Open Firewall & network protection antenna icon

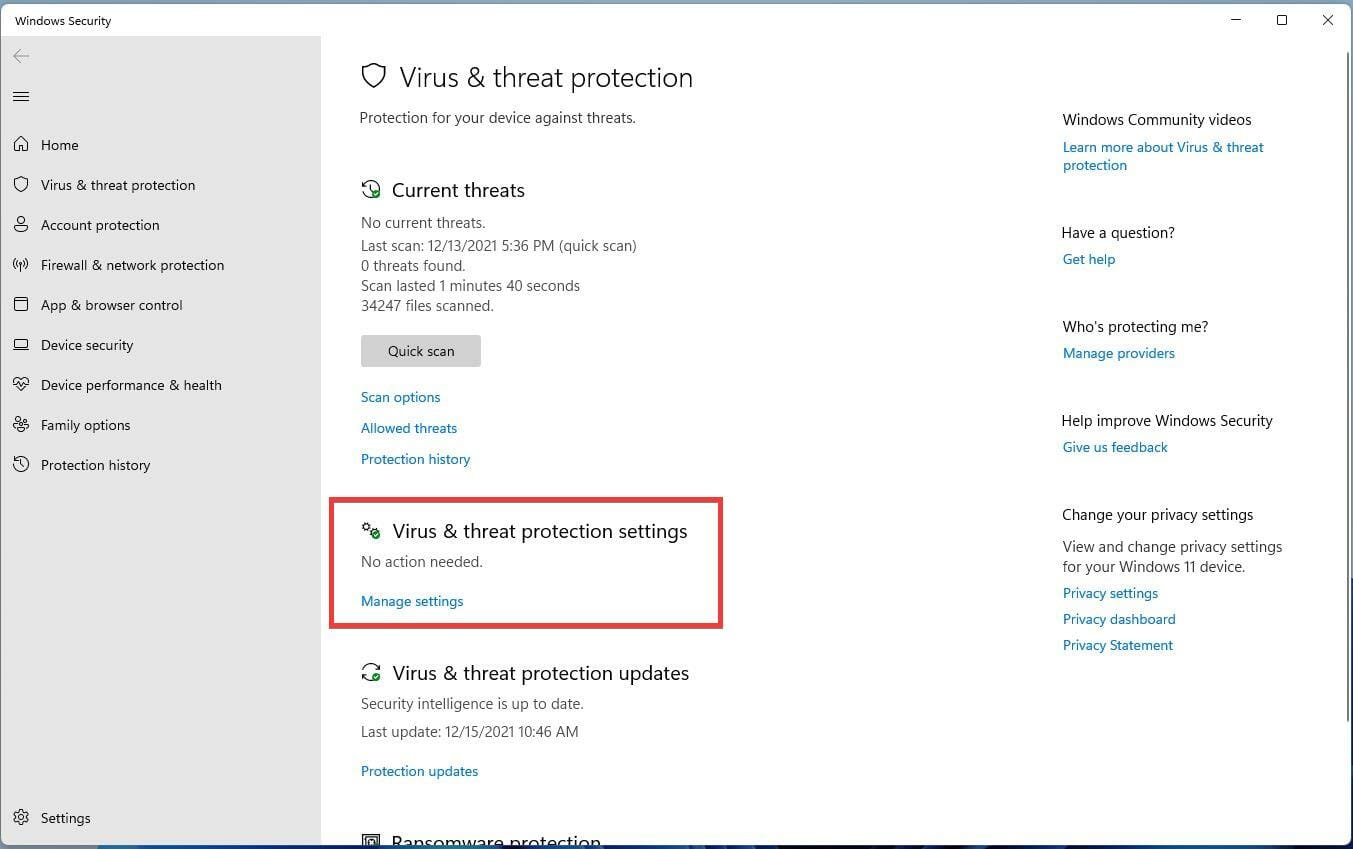tap(21, 265)
